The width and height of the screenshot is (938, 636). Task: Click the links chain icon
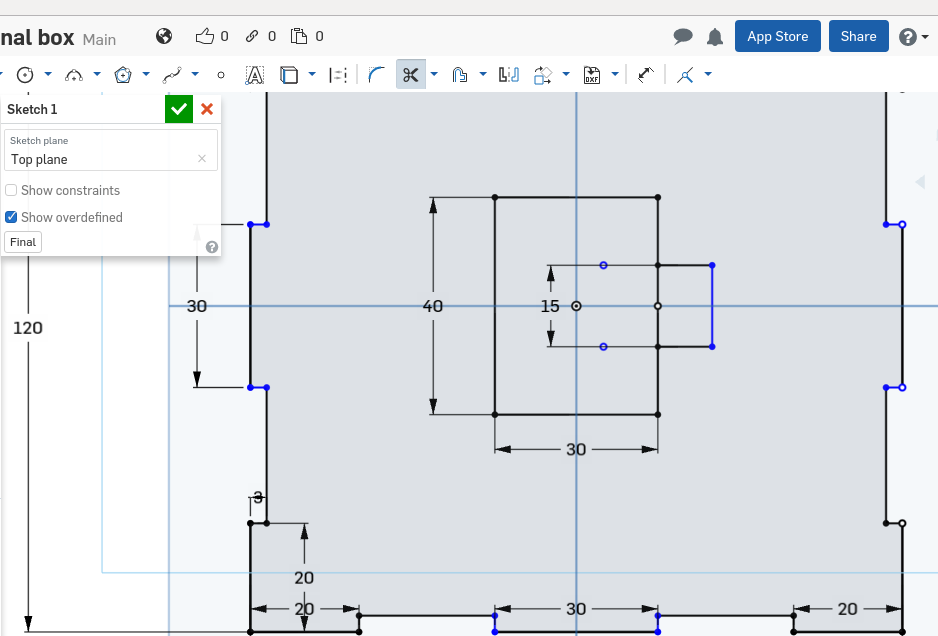click(252, 36)
